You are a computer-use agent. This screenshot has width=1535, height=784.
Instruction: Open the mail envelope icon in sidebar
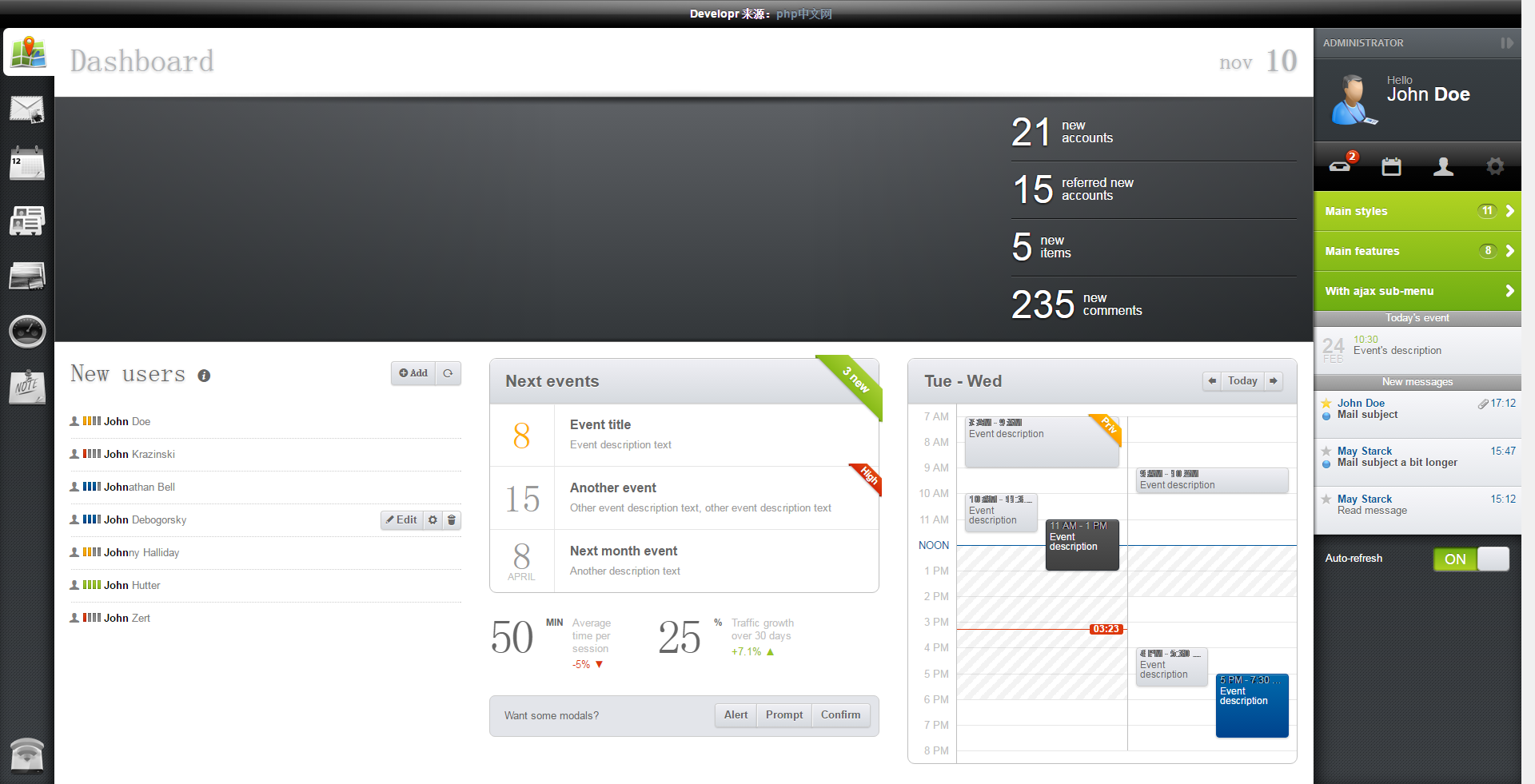point(27,109)
